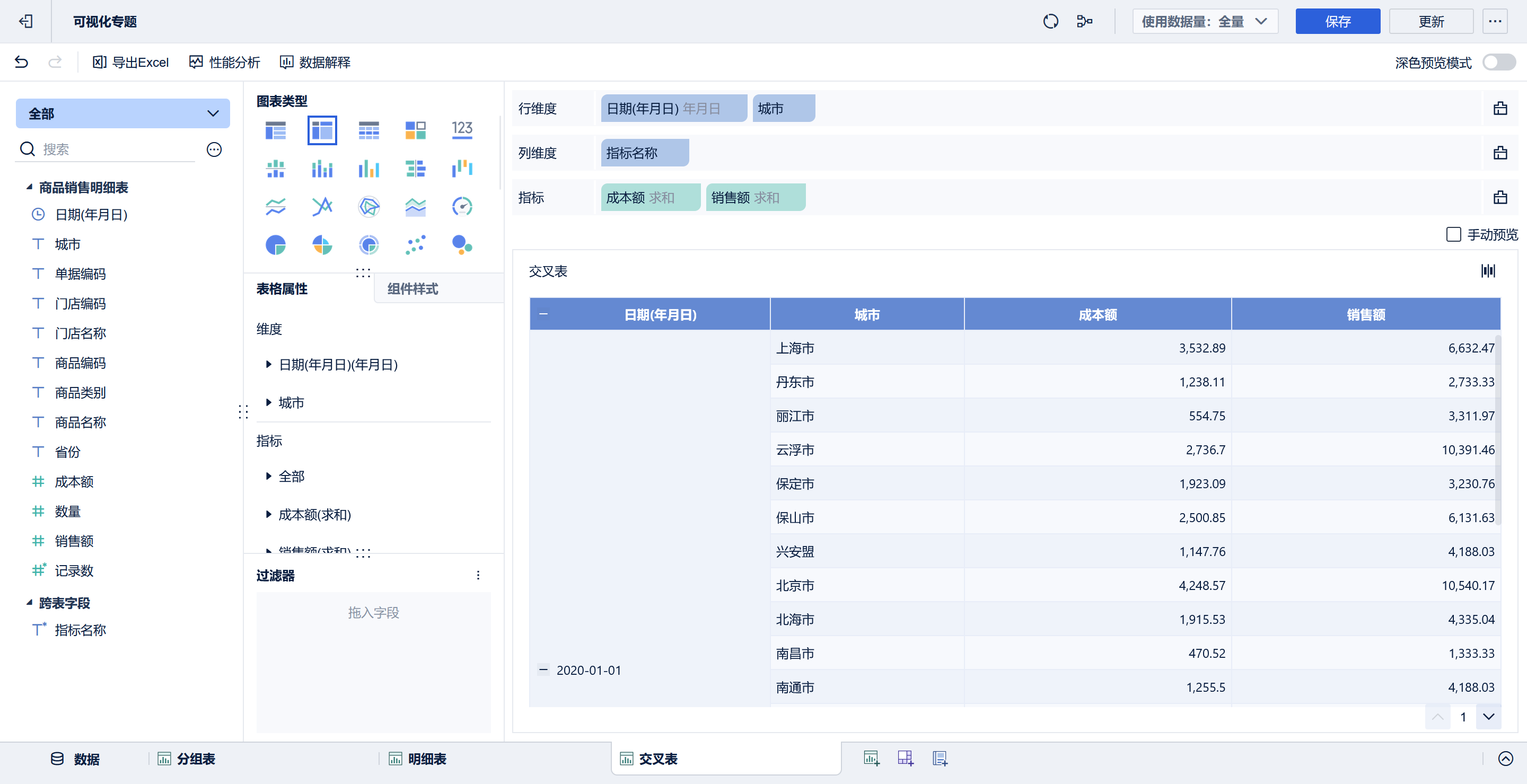Select the gauge dashboard chart icon
The width and height of the screenshot is (1527, 784).
462,206
